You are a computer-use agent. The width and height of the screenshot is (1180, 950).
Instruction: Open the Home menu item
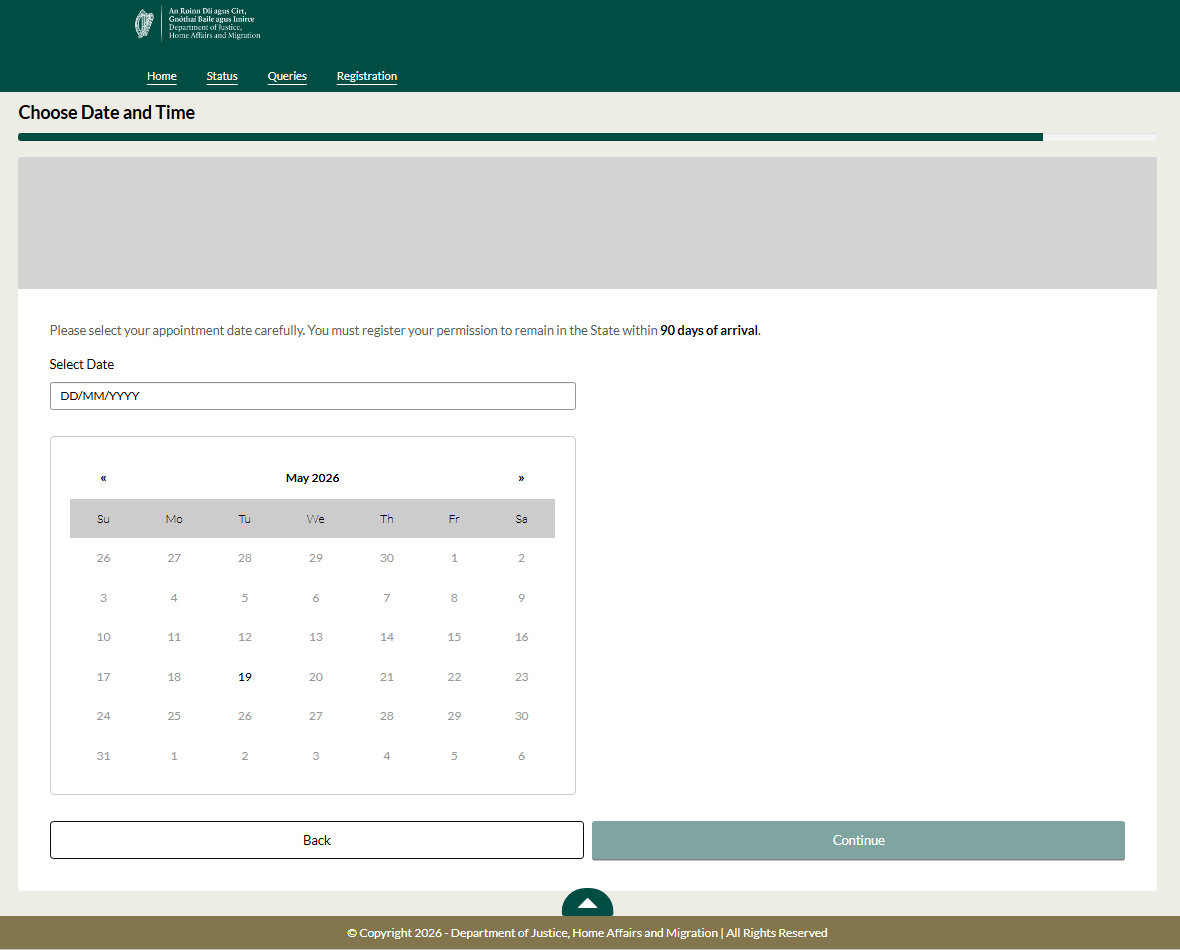coord(162,76)
